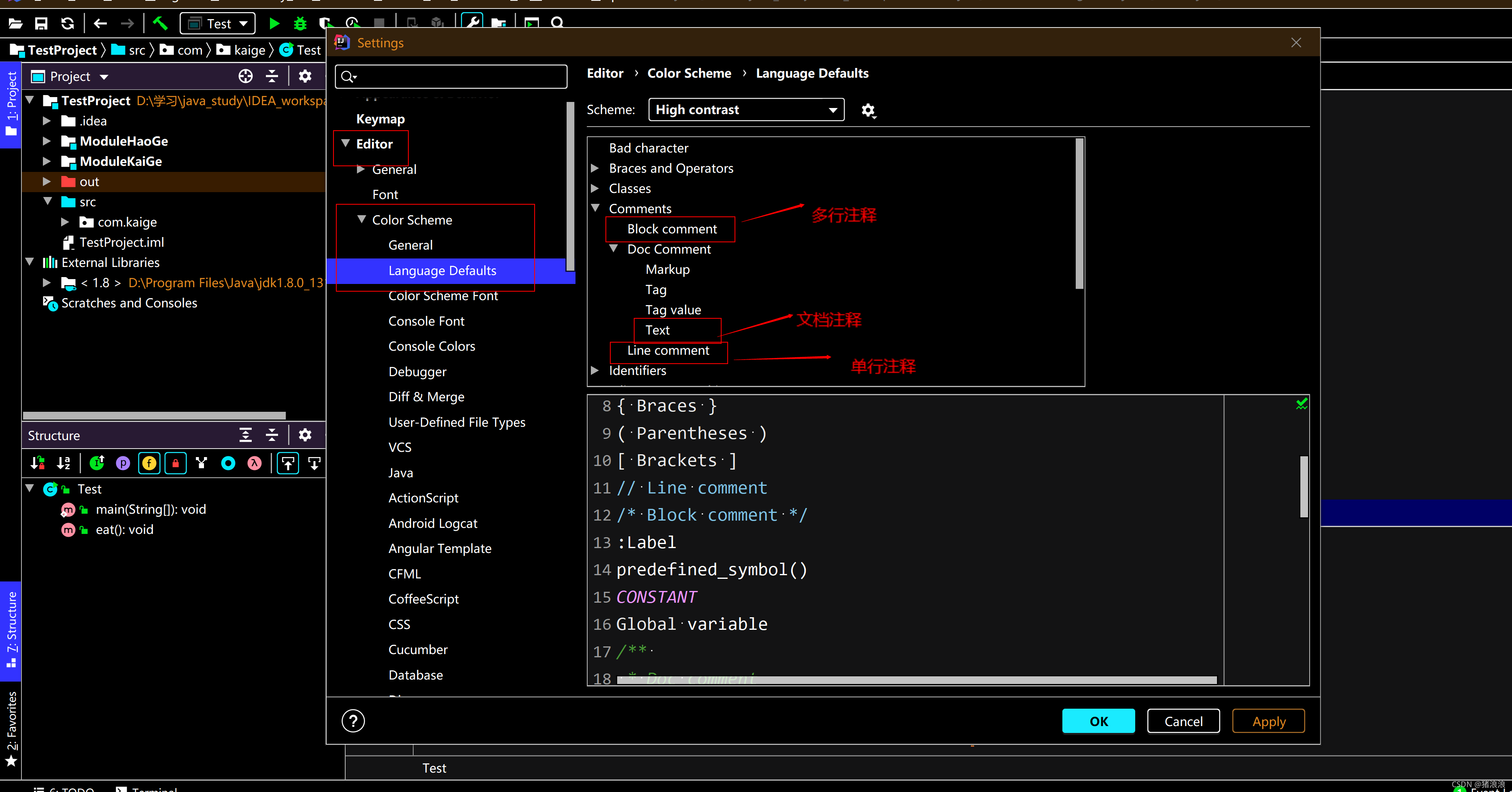The height and width of the screenshot is (792, 1512).
Task: Click the Locate target icon in Project panel
Action: (245, 76)
